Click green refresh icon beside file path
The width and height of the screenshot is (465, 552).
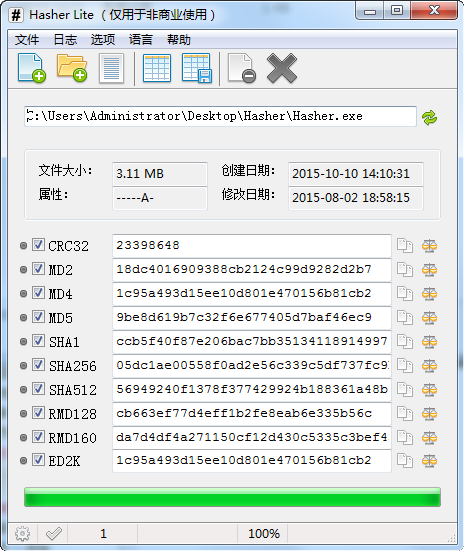tap(429, 118)
